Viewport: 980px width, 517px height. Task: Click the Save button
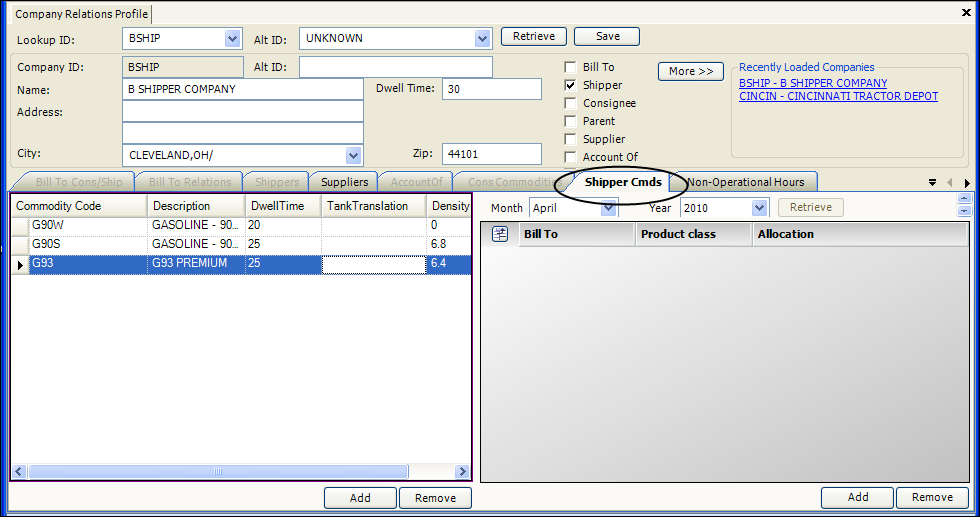pyautogui.click(x=607, y=36)
